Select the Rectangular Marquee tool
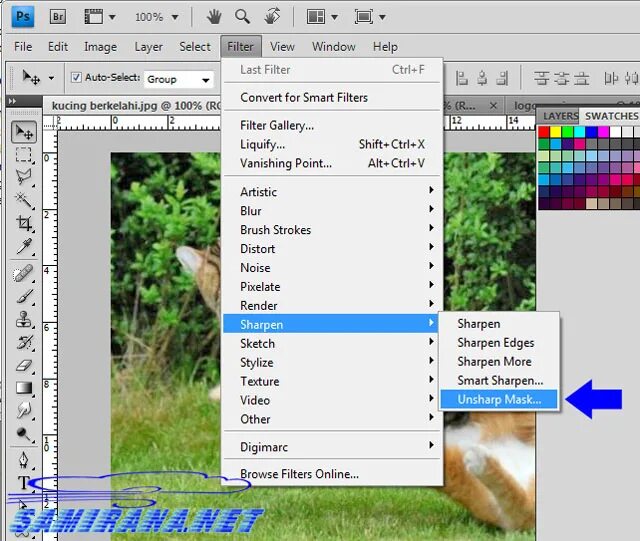The image size is (640, 541). pyautogui.click(x=24, y=155)
